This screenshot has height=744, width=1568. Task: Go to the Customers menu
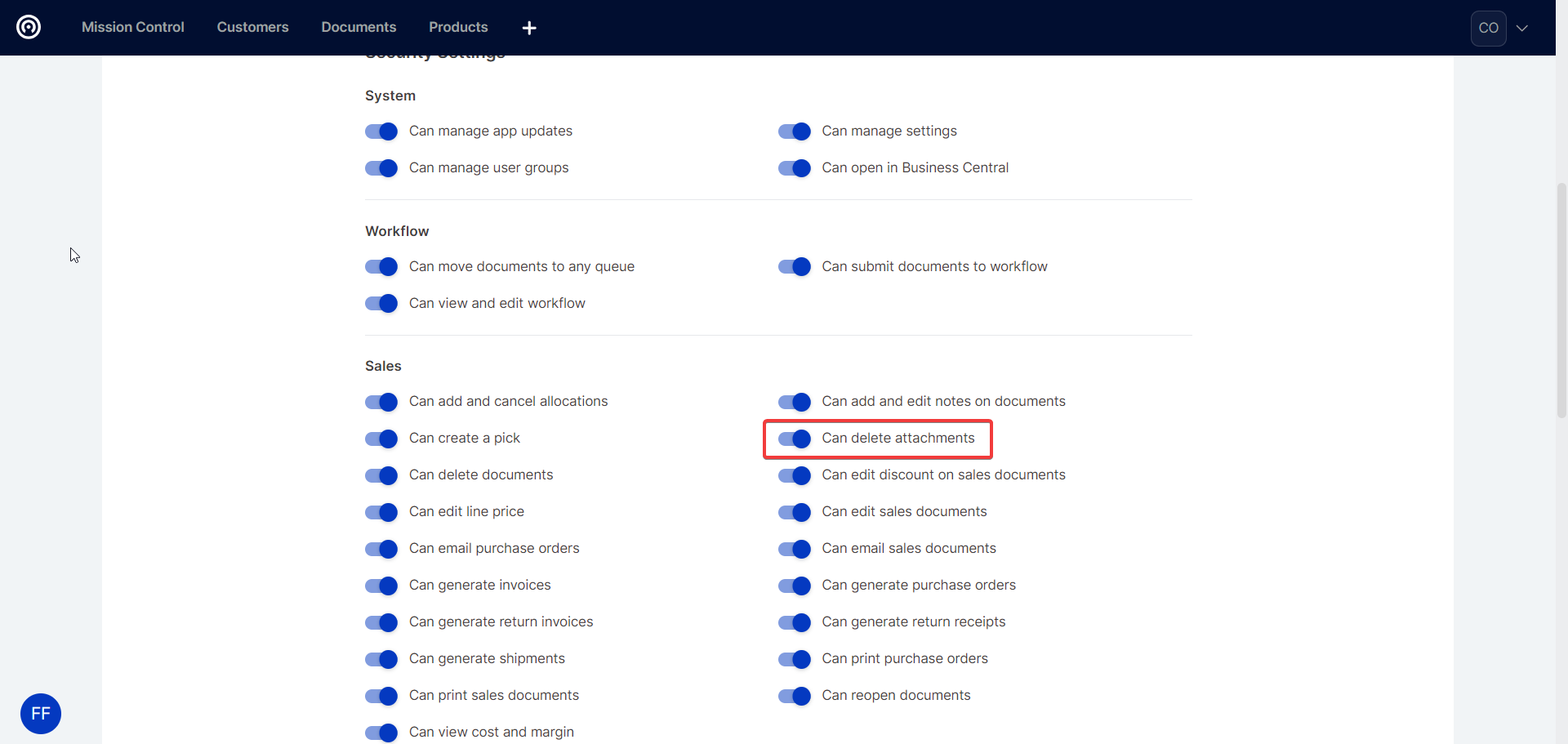point(252,27)
